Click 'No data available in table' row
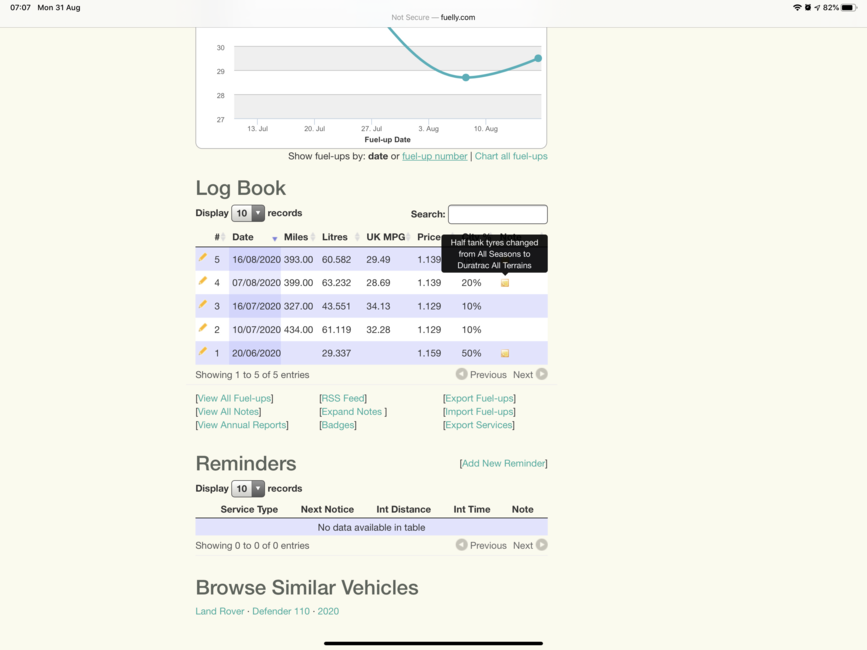The width and height of the screenshot is (867, 650). [x=372, y=527]
